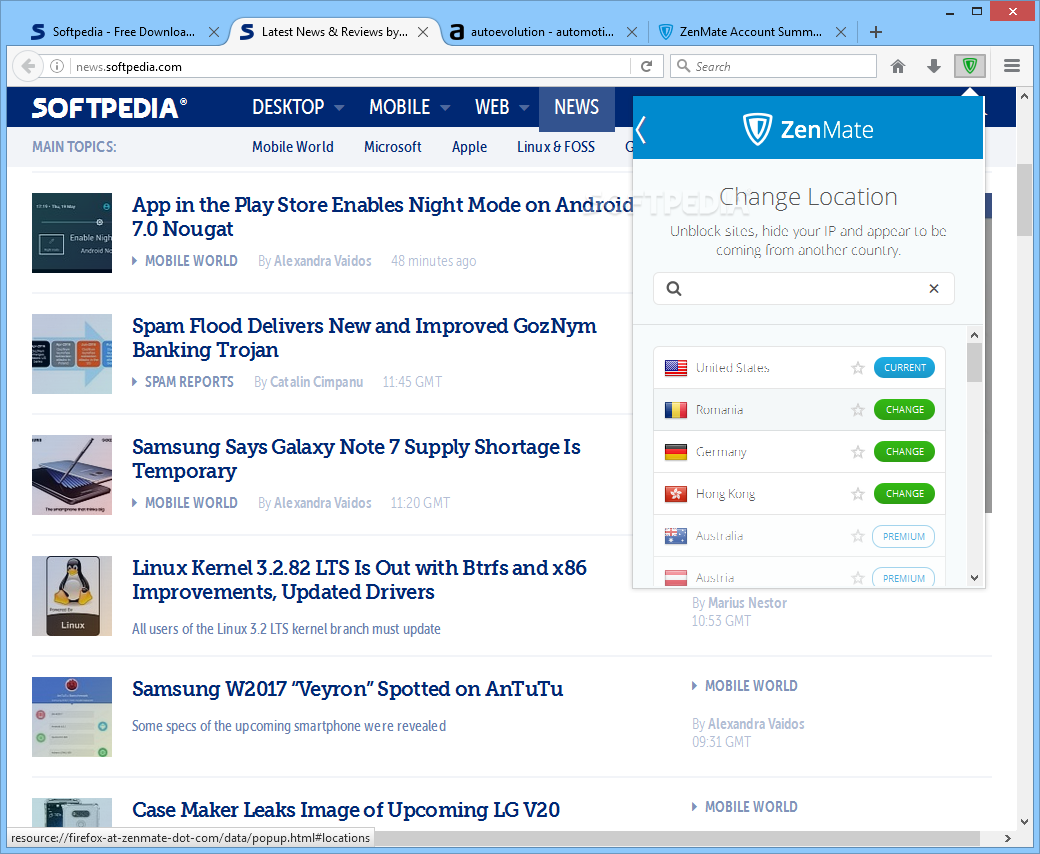The height and width of the screenshot is (854, 1040).
Task: Open the Linux Kernel 3.2.82 LTS article
Action: [x=359, y=580]
